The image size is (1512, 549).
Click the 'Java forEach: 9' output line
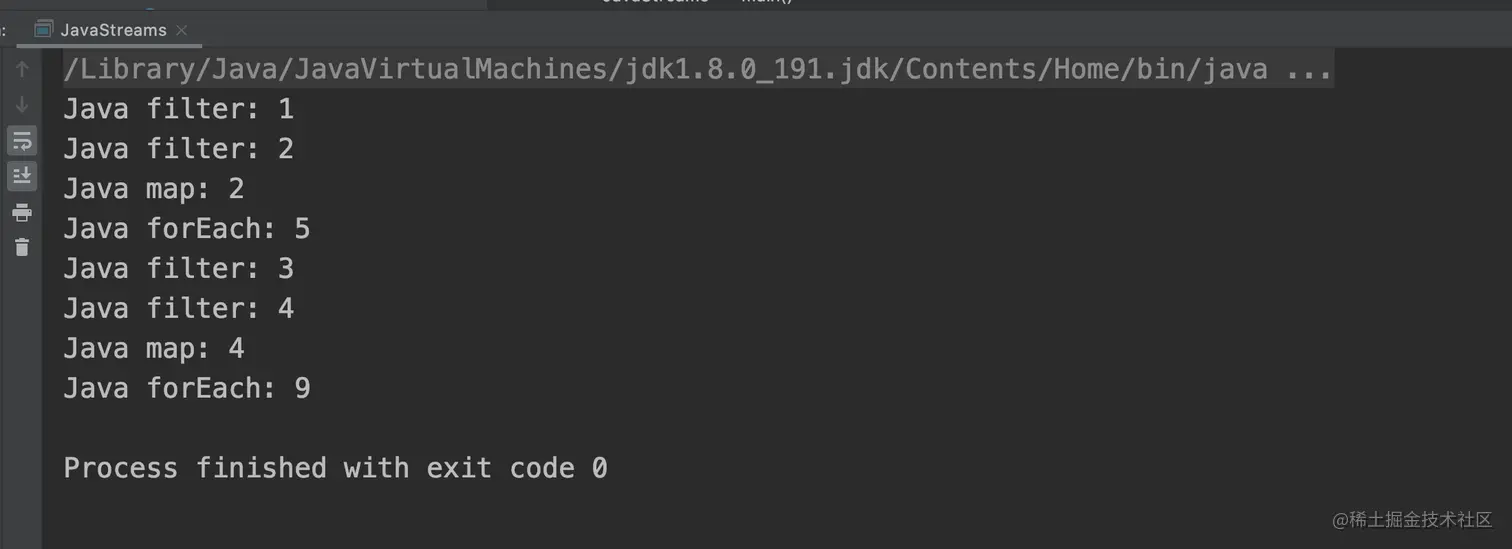[186, 388]
